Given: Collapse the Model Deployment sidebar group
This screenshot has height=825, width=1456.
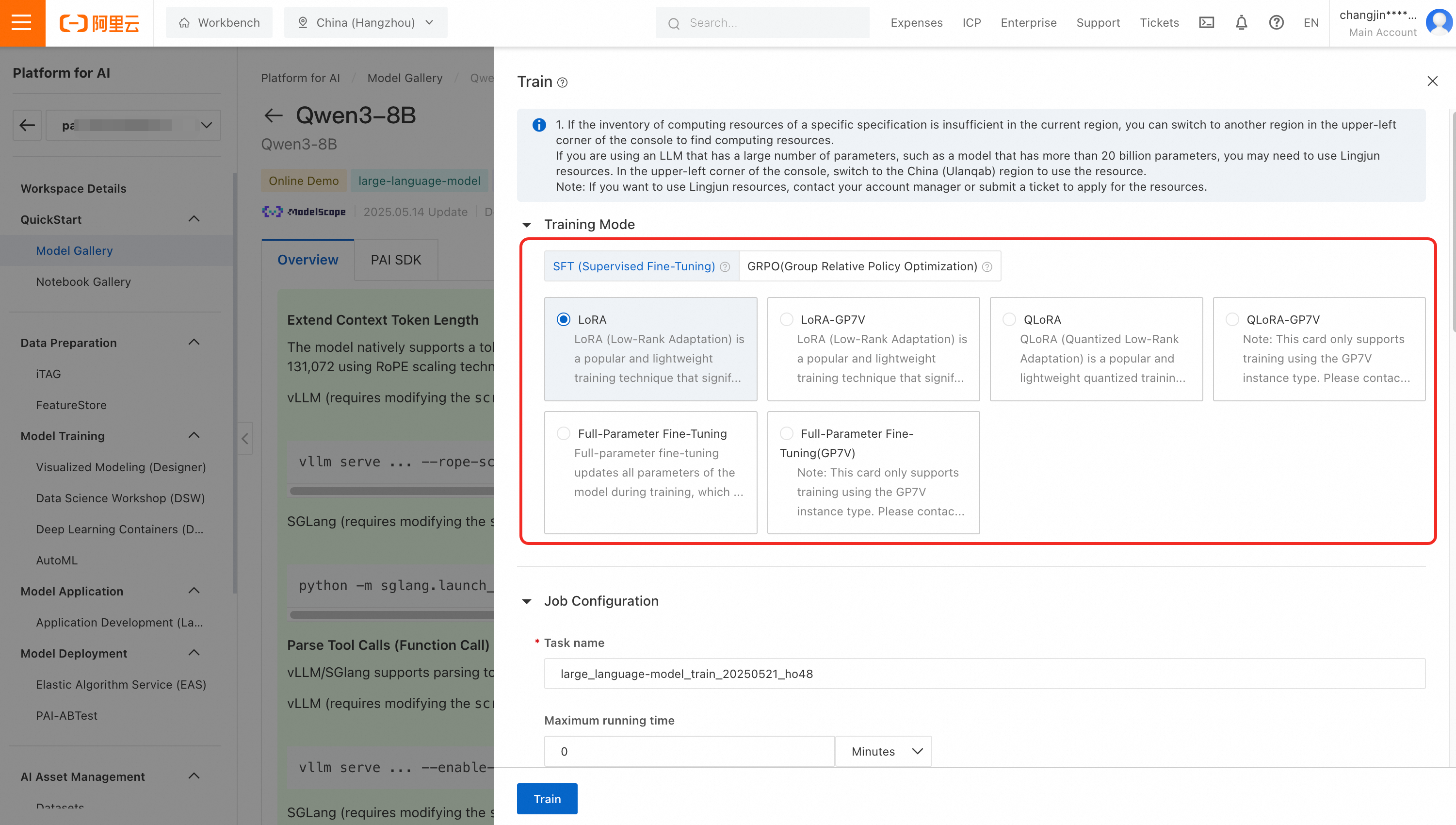Looking at the screenshot, I should (194, 653).
